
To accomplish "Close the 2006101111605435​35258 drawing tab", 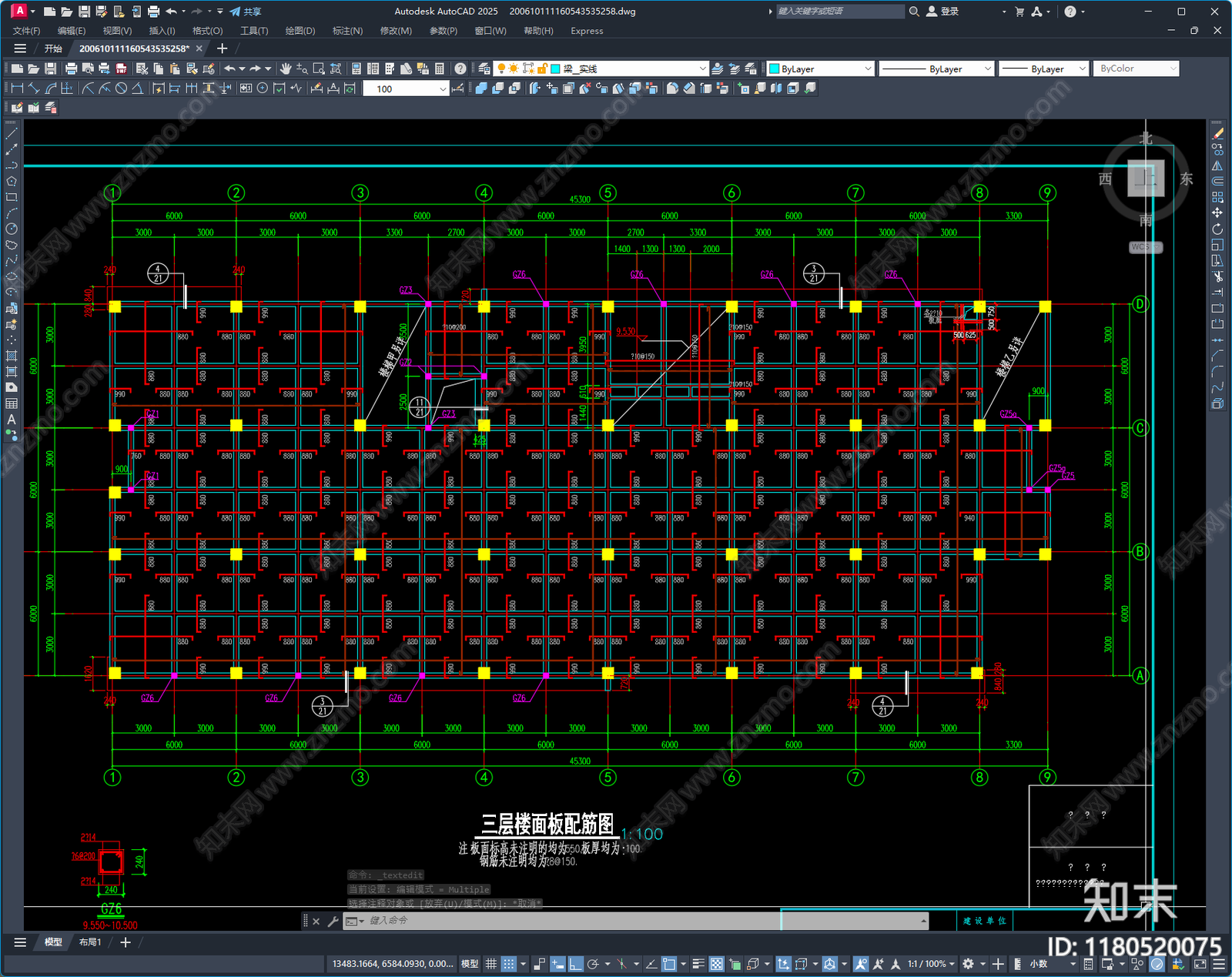I will pyautogui.click(x=199, y=49).
